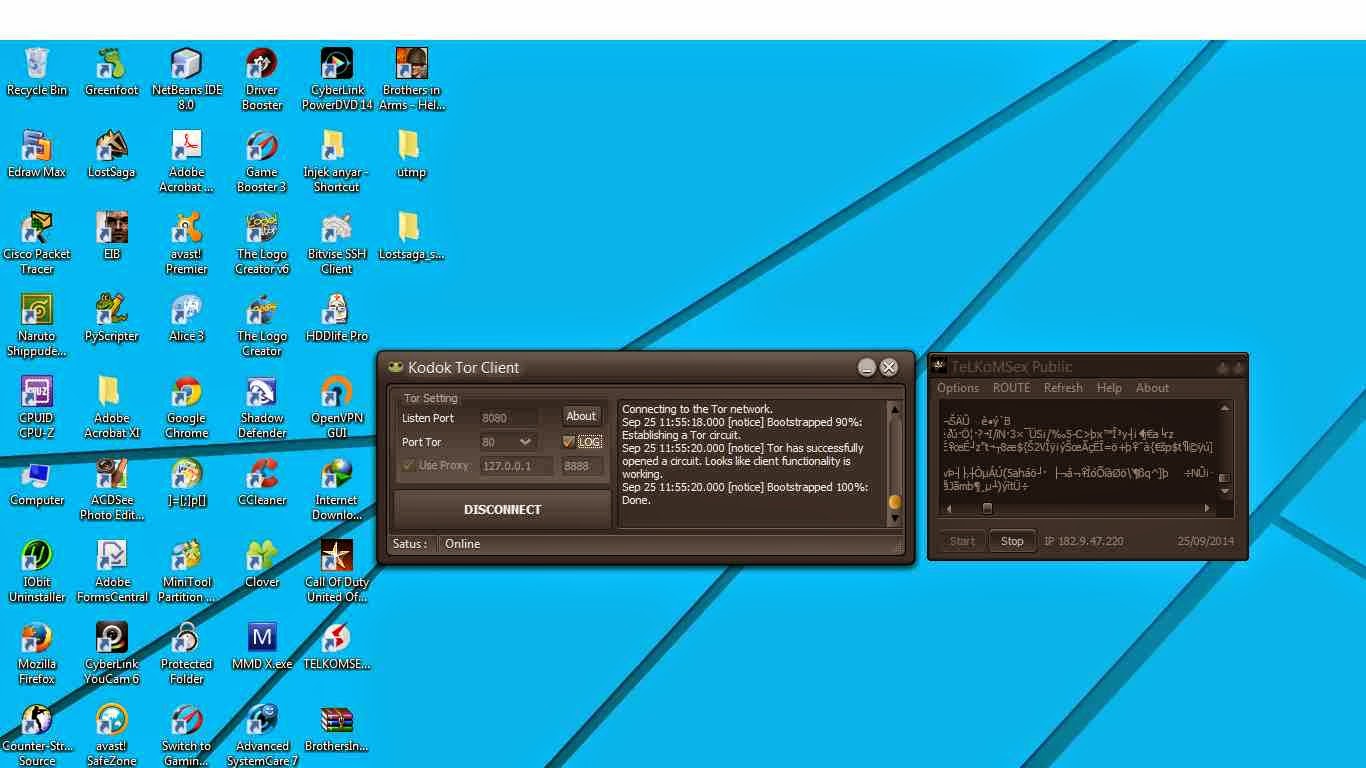Select the MMD X.exe desktop icon
The image size is (1366, 768).
(x=262, y=646)
